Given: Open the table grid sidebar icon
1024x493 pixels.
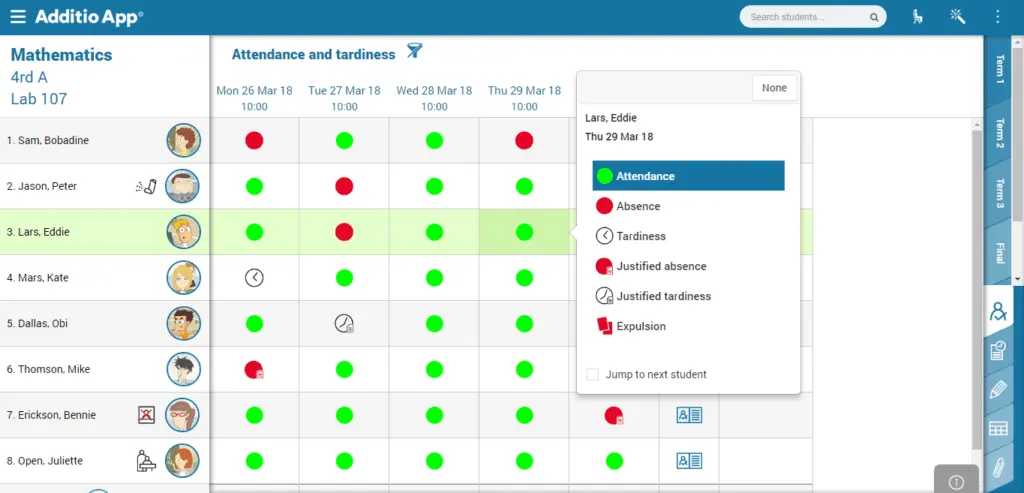Looking at the screenshot, I should pos(998,429).
